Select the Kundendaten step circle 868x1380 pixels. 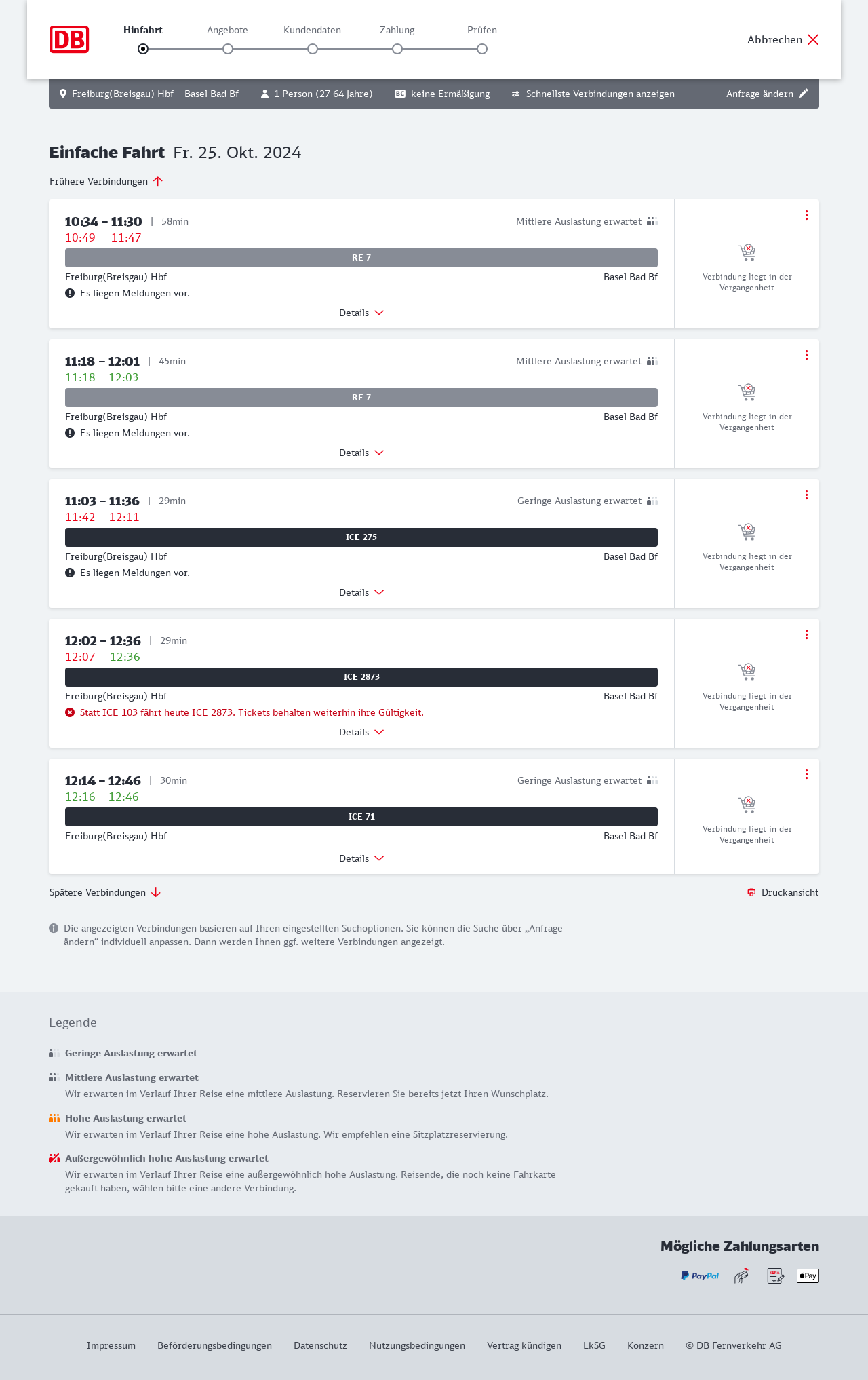313,49
